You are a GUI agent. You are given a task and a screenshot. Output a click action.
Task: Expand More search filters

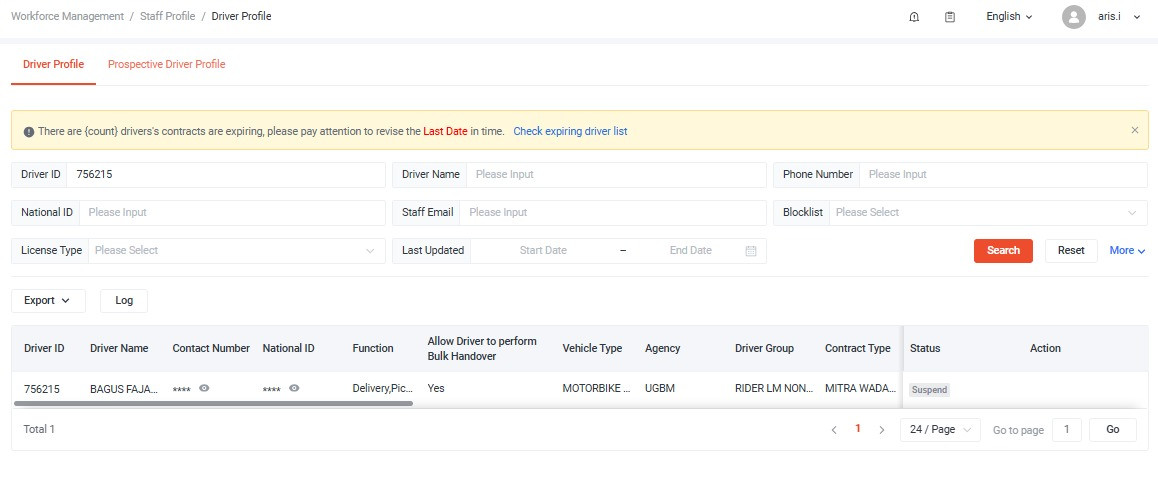(1127, 251)
